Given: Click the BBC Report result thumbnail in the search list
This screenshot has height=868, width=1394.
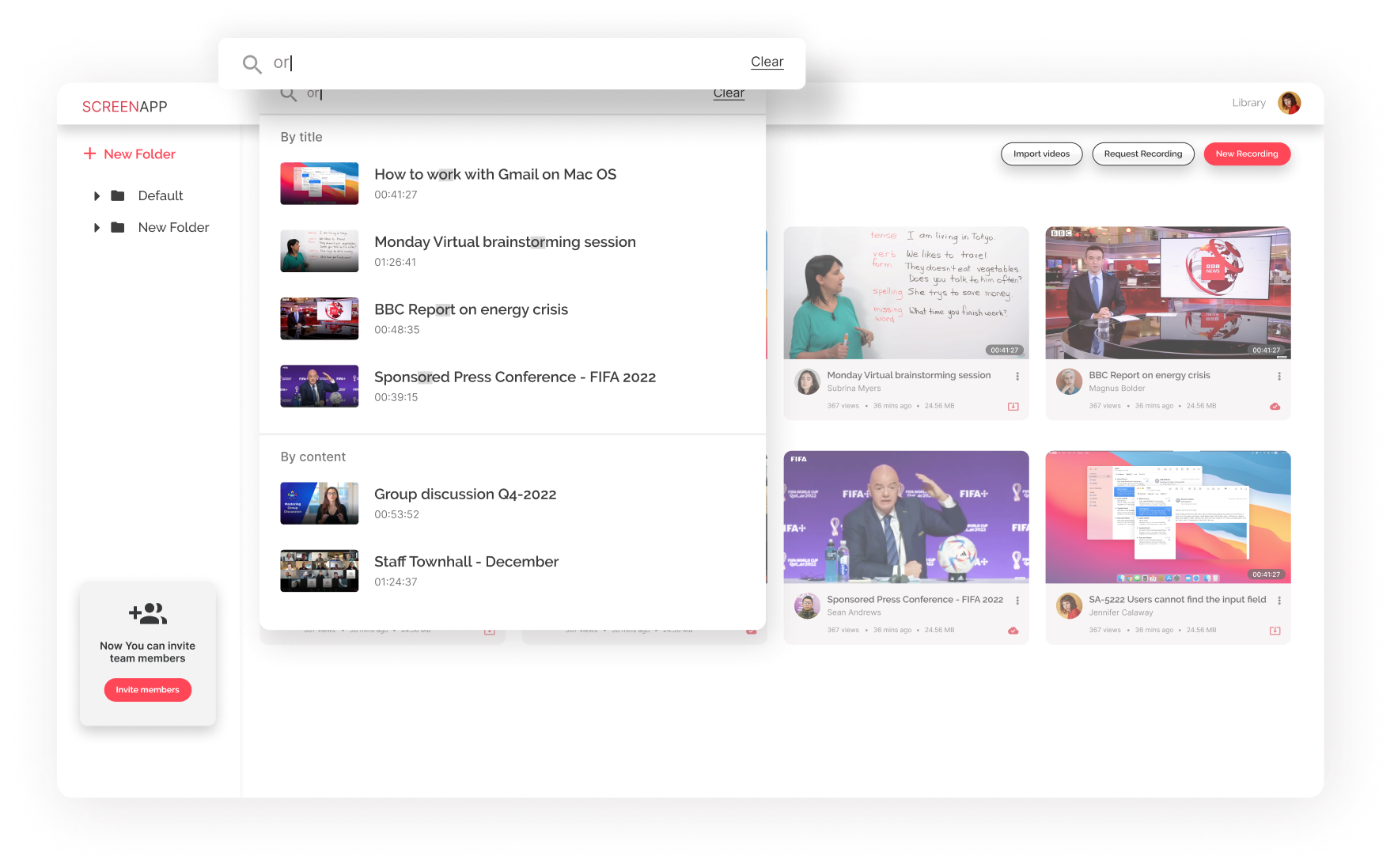Looking at the screenshot, I should [x=320, y=319].
